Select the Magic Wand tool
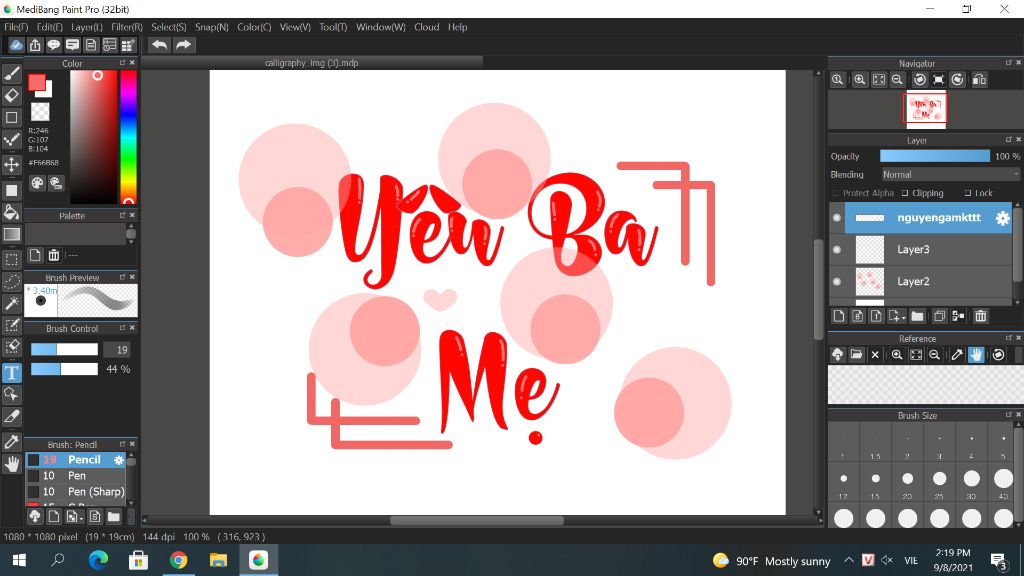Image resolution: width=1024 pixels, height=576 pixels. pos(12,303)
